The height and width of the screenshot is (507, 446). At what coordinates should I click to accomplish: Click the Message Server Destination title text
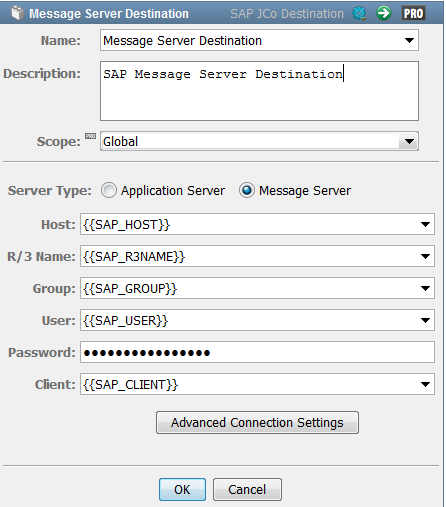tap(109, 14)
